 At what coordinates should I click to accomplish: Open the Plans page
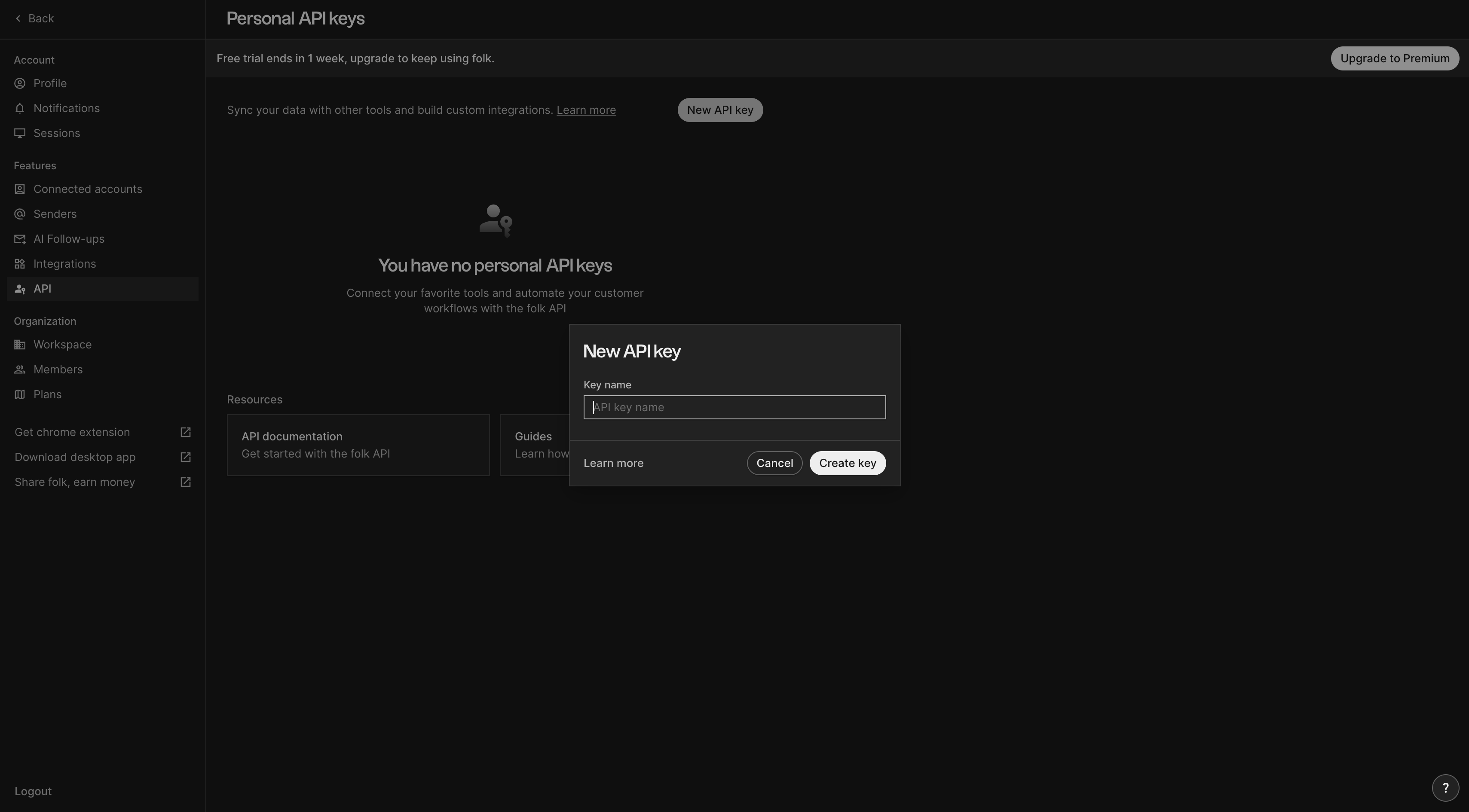(103, 394)
